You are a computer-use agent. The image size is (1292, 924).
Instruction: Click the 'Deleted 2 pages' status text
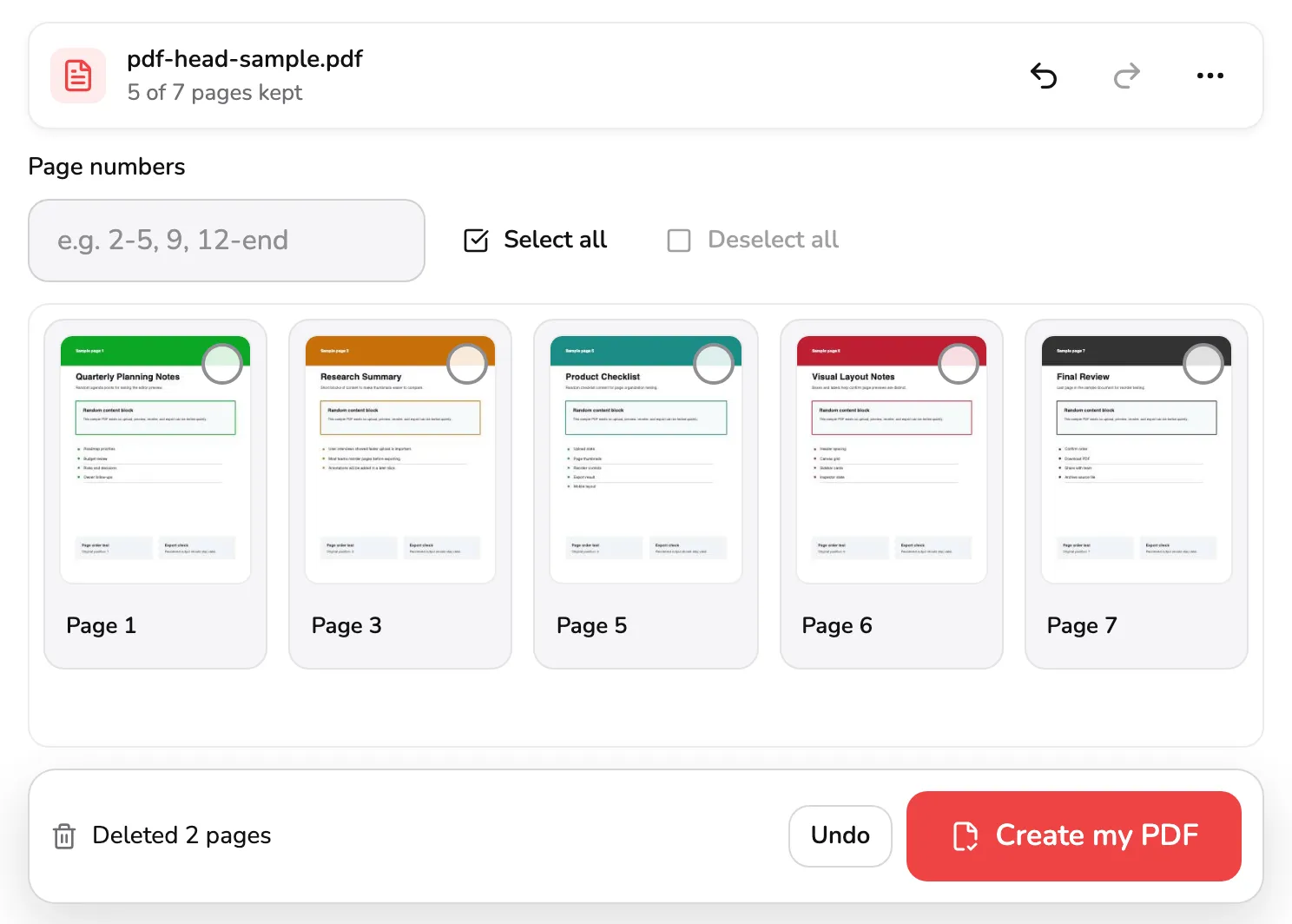[x=181, y=835]
